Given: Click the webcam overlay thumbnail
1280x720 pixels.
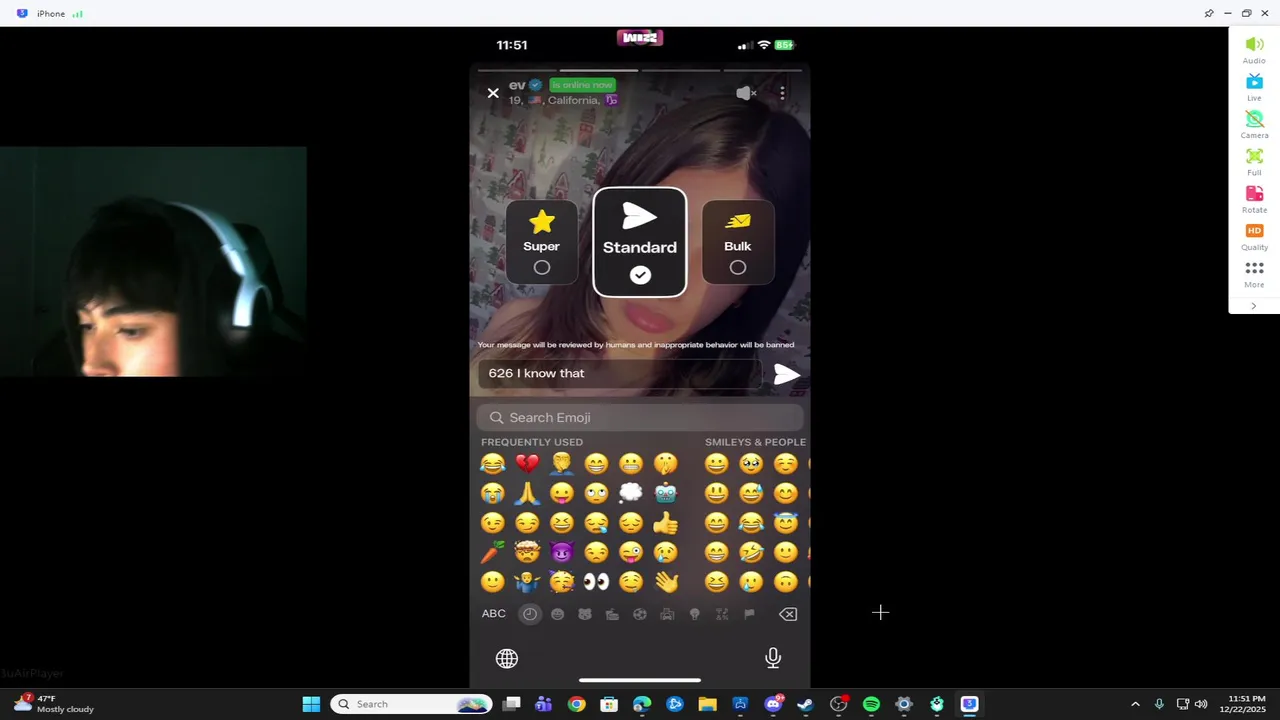Looking at the screenshot, I should tap(153, 262).
